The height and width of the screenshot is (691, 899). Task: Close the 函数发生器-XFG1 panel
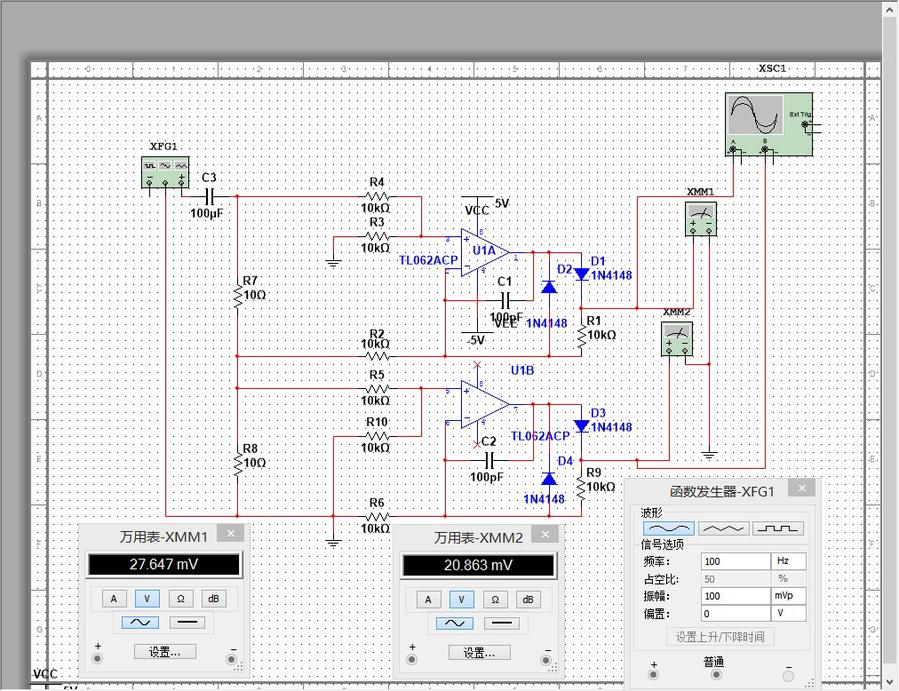click(801, 488)
